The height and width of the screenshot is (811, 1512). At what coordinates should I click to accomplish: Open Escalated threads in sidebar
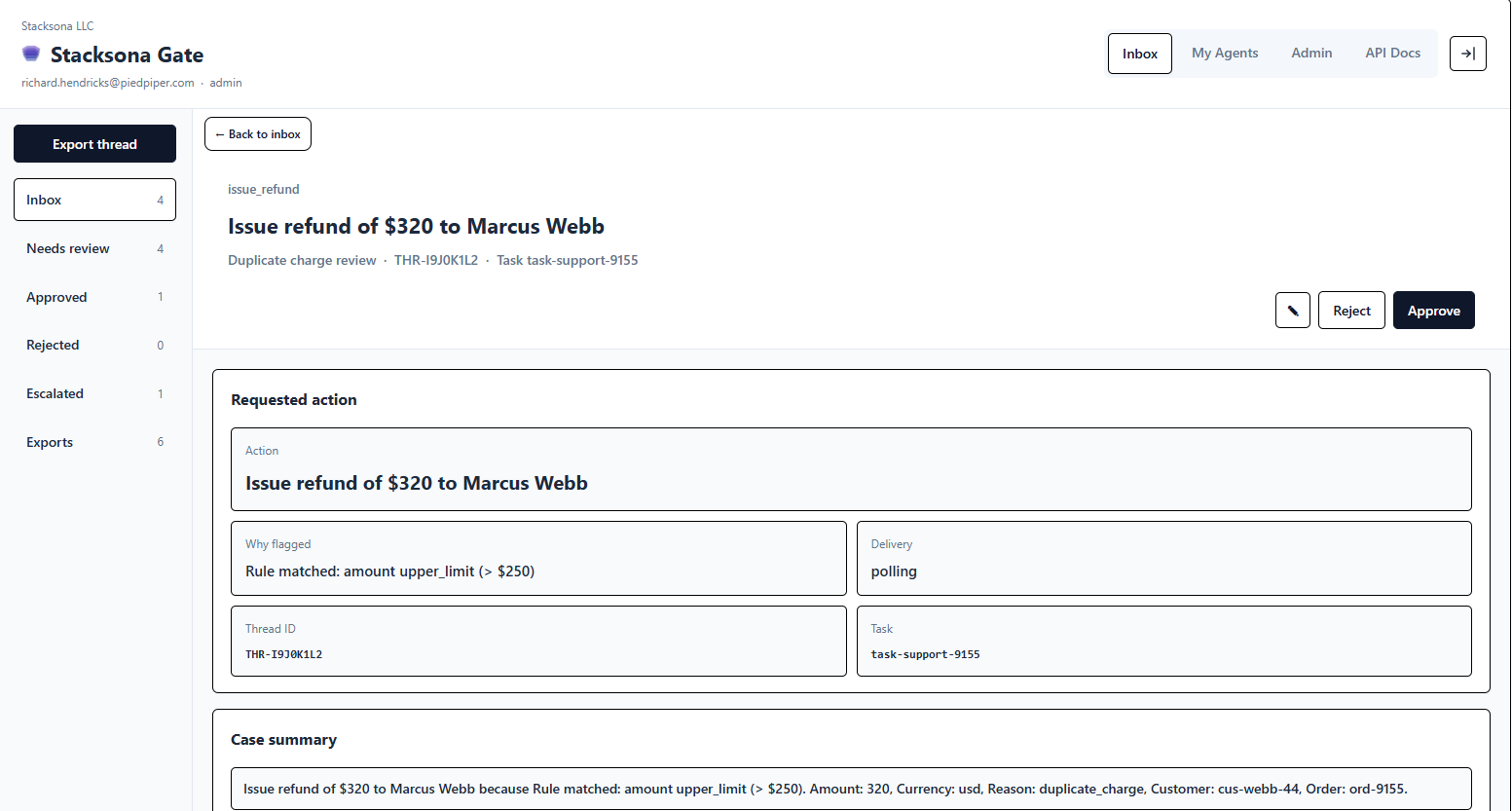pyautogui.click(x=94, y=394)
